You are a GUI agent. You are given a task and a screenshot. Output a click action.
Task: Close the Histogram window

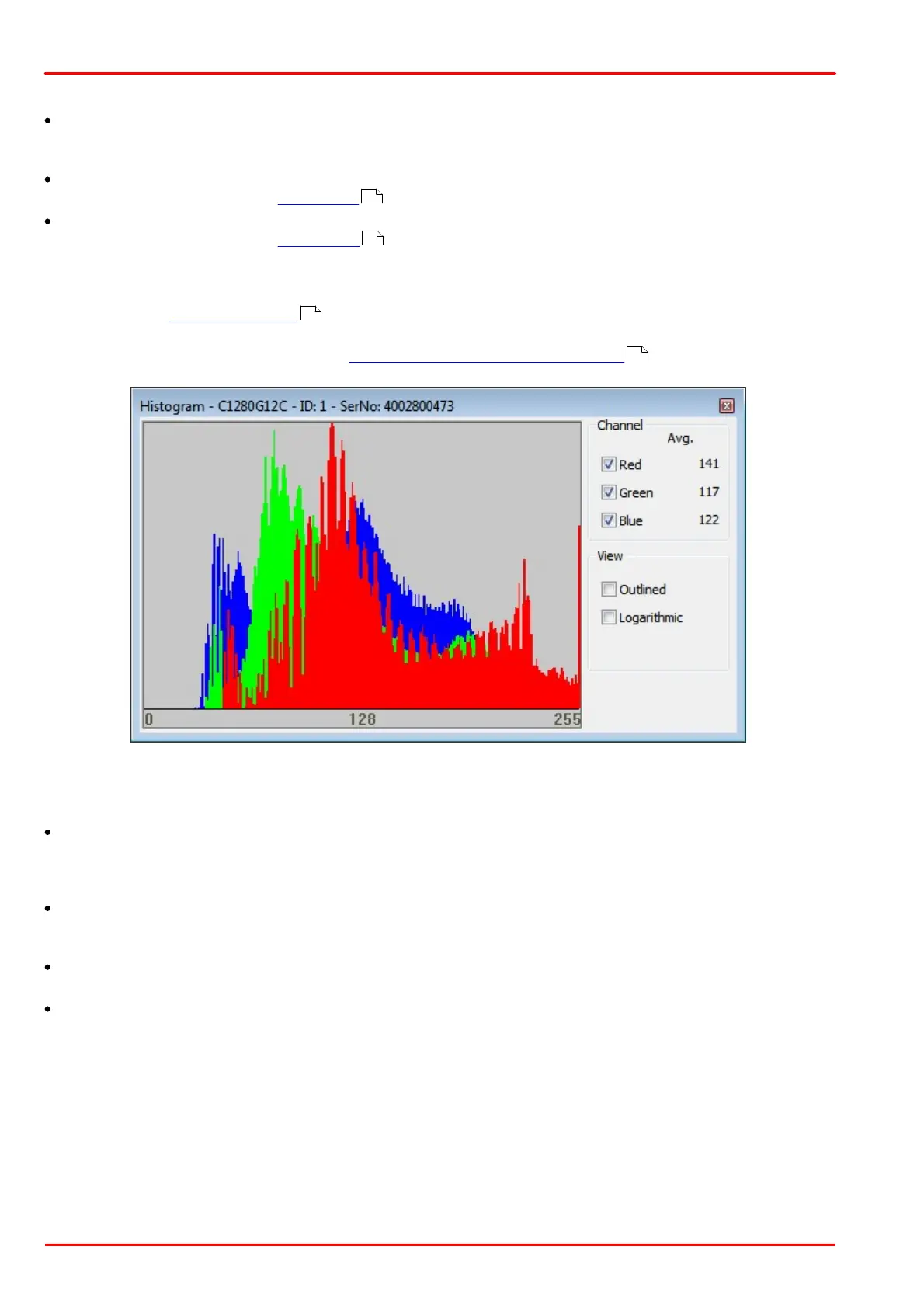click(x=726, y=405)
